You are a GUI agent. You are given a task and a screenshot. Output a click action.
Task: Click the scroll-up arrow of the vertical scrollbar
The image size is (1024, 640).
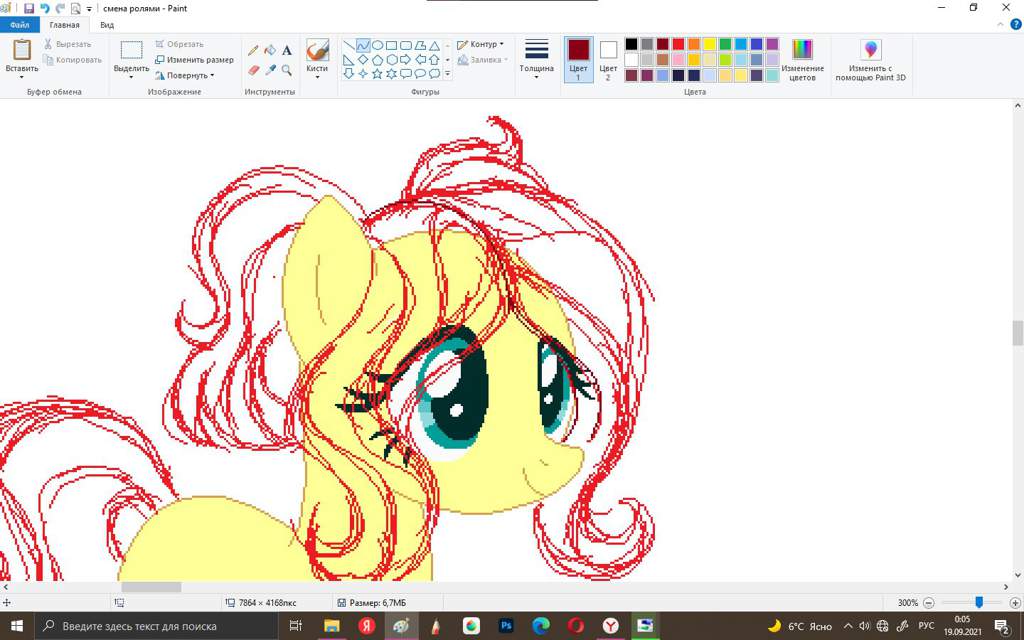click(1017, 105)
